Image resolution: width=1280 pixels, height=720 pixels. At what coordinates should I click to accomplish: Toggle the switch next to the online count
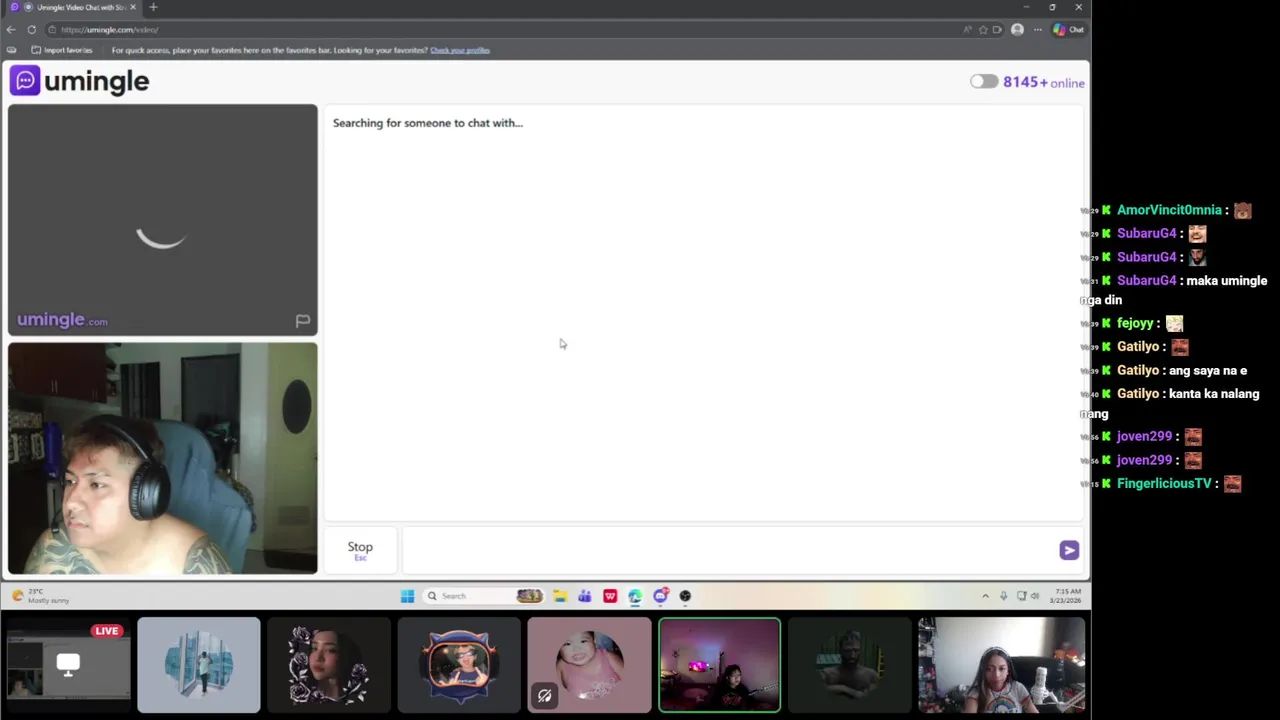click(984, 82)
